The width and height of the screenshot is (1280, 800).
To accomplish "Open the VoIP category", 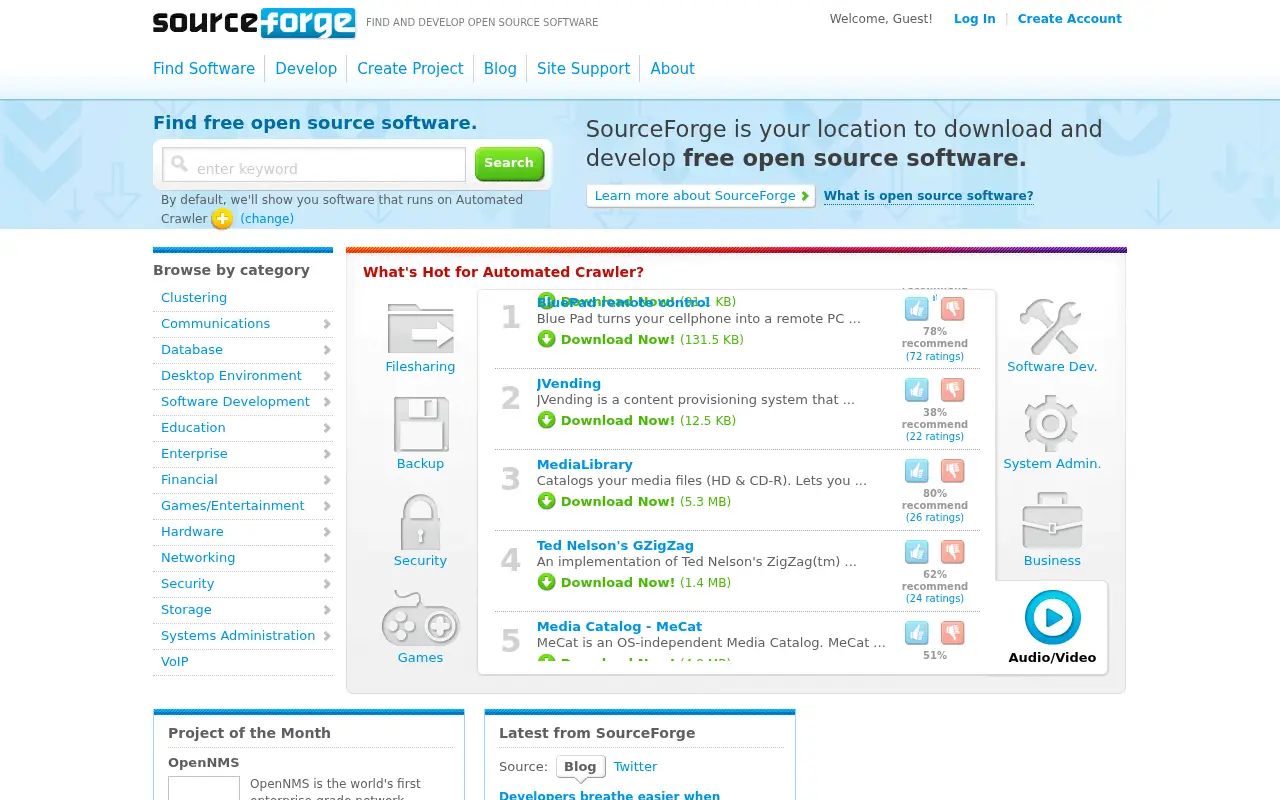I will tap(175, 662).
